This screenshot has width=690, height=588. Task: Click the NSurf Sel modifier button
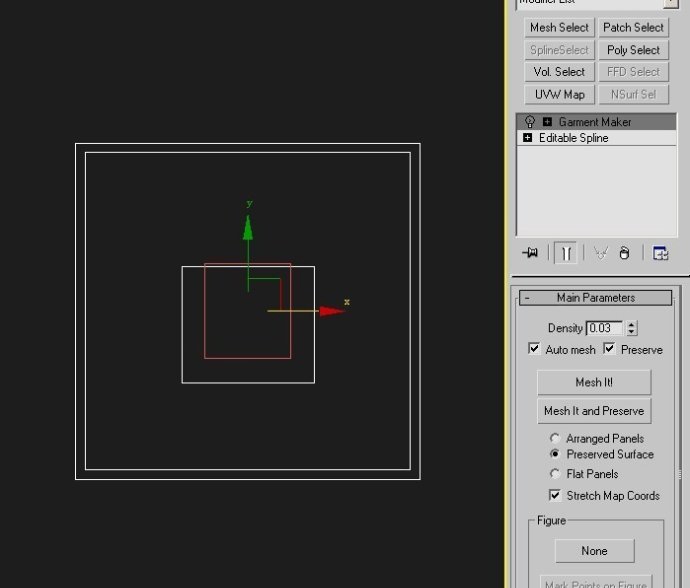(x=633, y=95)
